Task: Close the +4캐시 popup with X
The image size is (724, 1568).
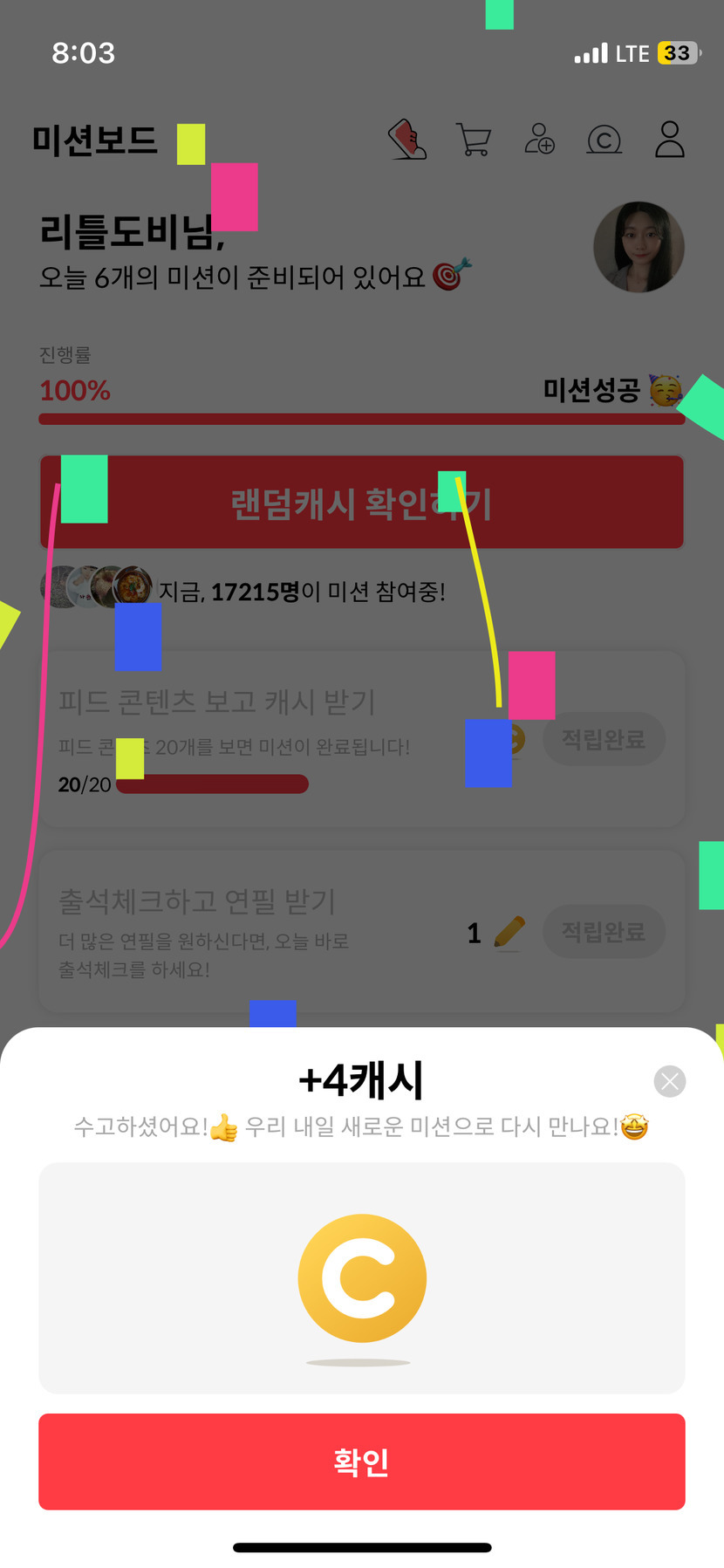Action: tap(670, 1082)
